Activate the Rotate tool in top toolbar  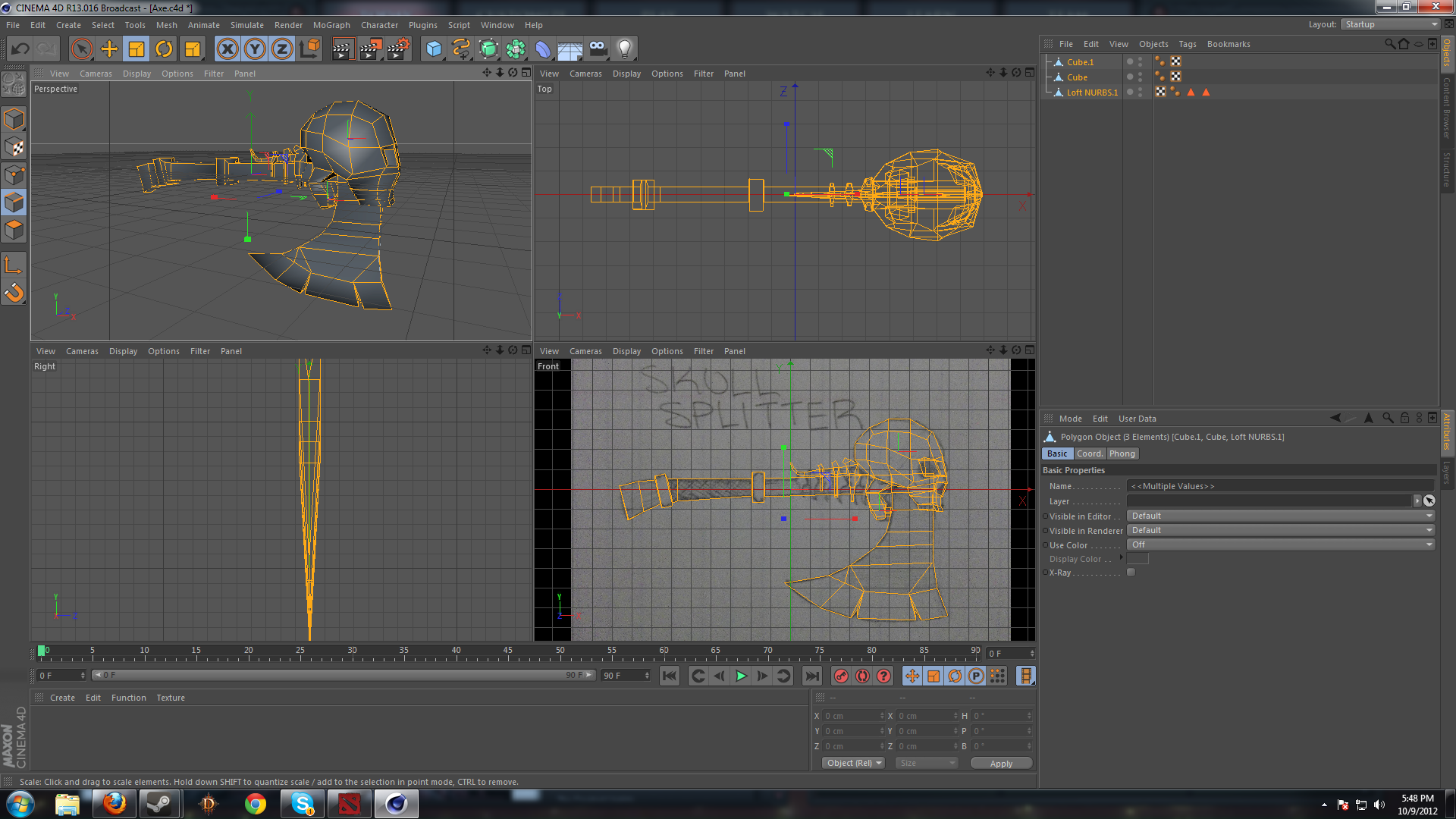click(x=164, y=49)
